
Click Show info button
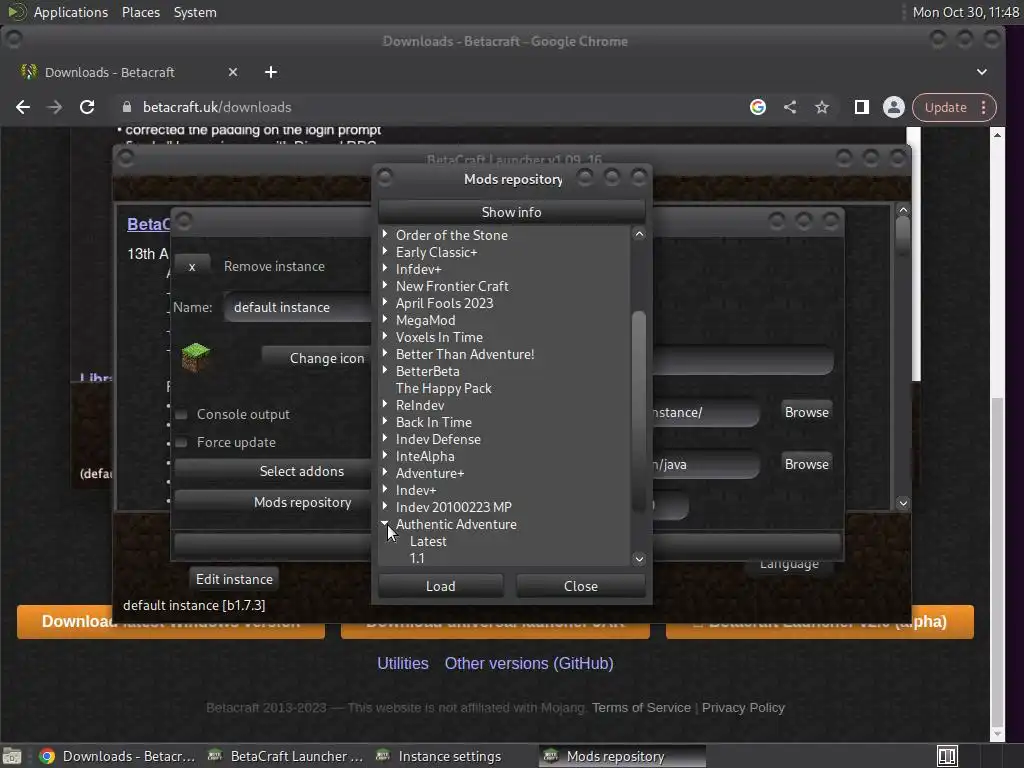pos(511,212)
